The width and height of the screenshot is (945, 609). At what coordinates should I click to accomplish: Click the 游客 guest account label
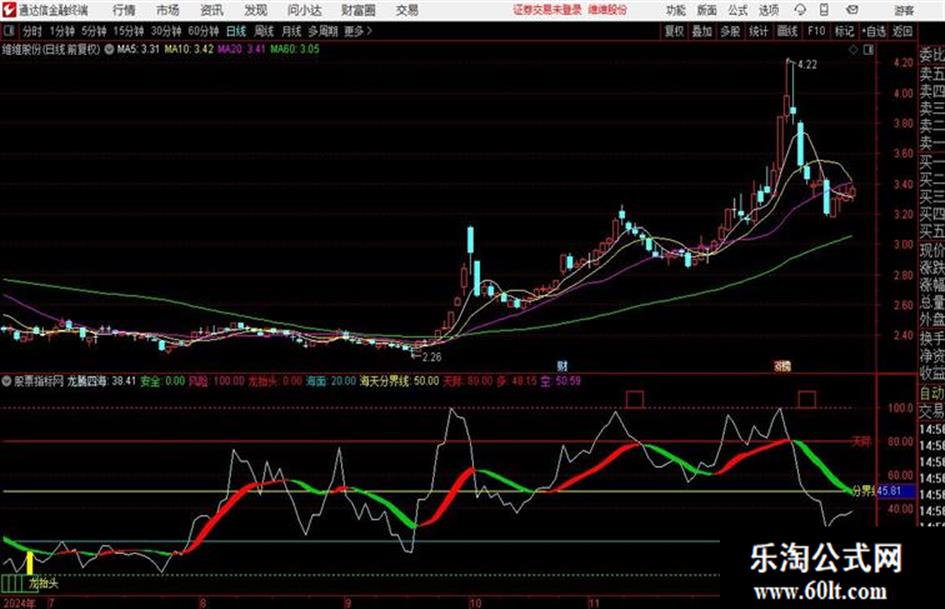click(904, 10)
